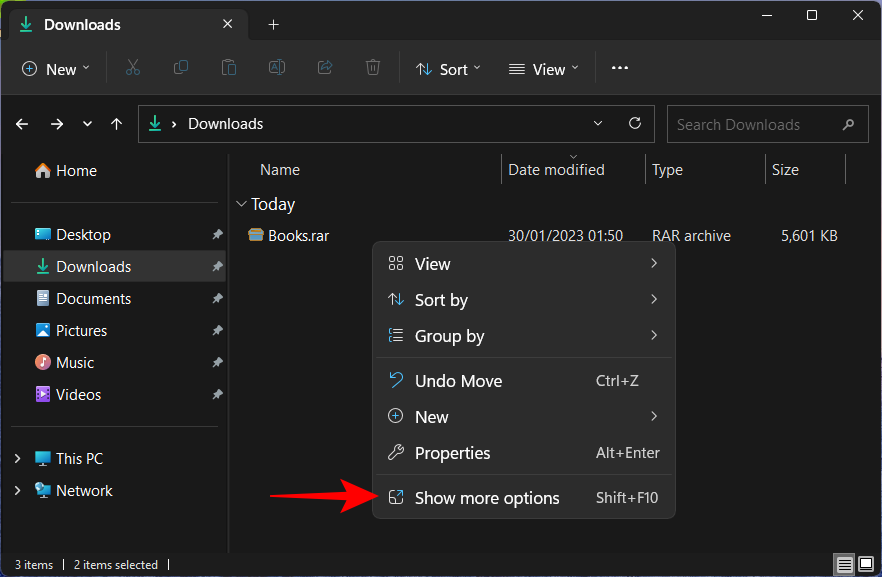This screenshot has height=577, width=882.
Task: Open the New button menu
Action: pyautogui.click(x=55, y=69)
